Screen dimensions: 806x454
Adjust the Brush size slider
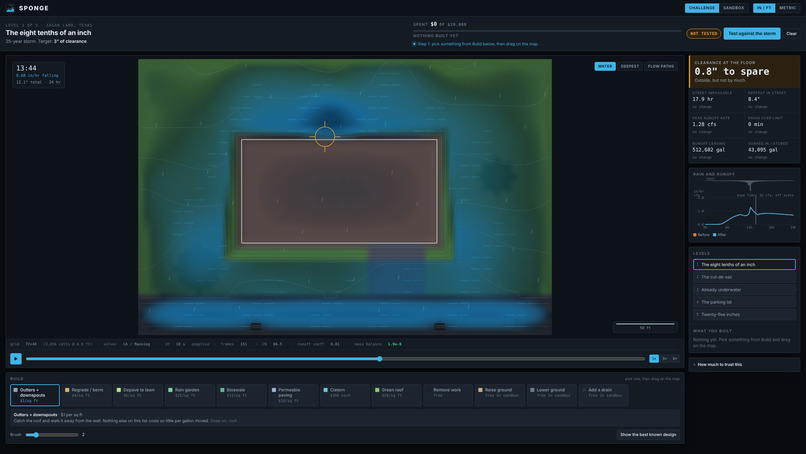51,435
